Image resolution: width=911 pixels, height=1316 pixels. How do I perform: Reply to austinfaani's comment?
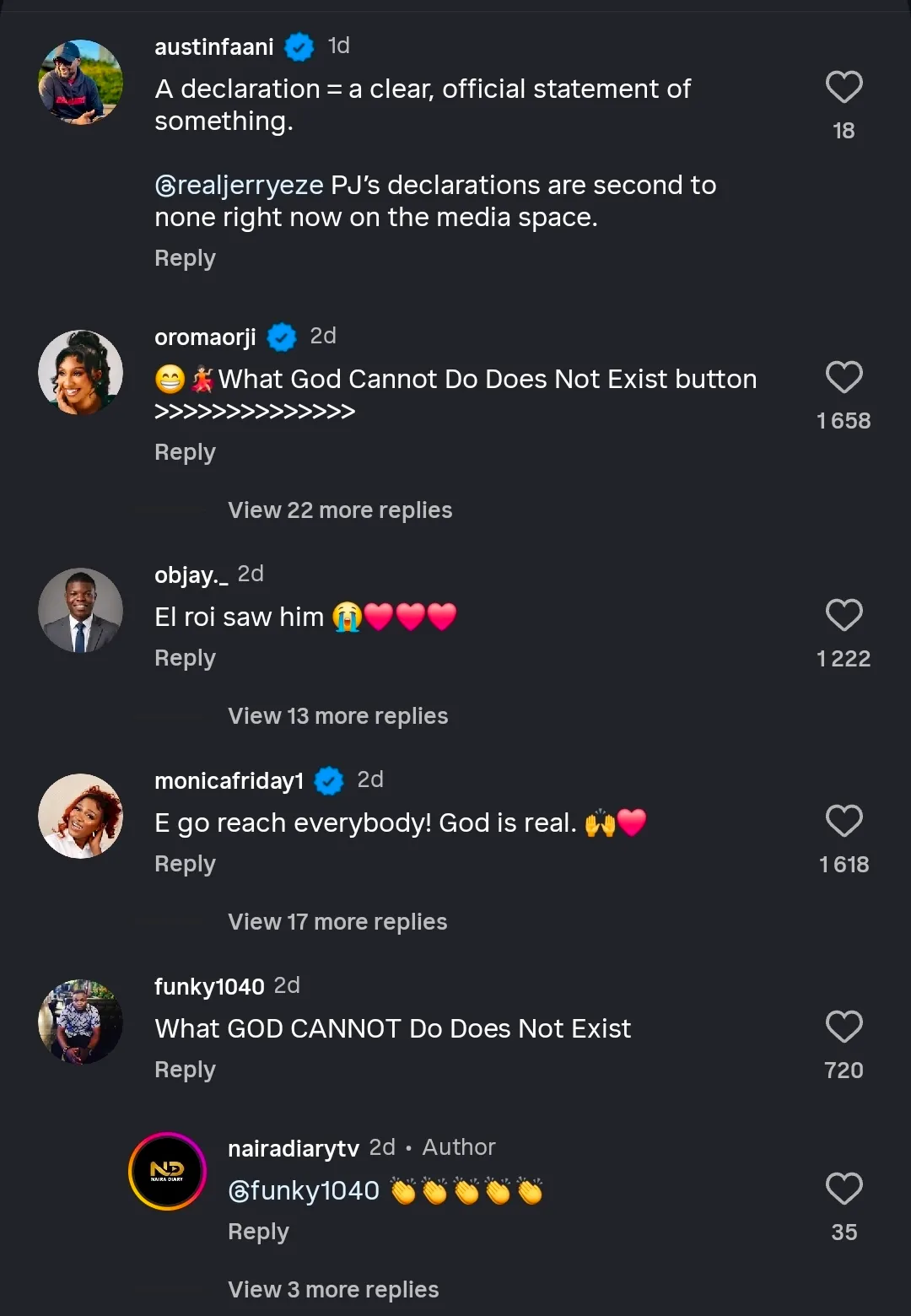(185, 258)
